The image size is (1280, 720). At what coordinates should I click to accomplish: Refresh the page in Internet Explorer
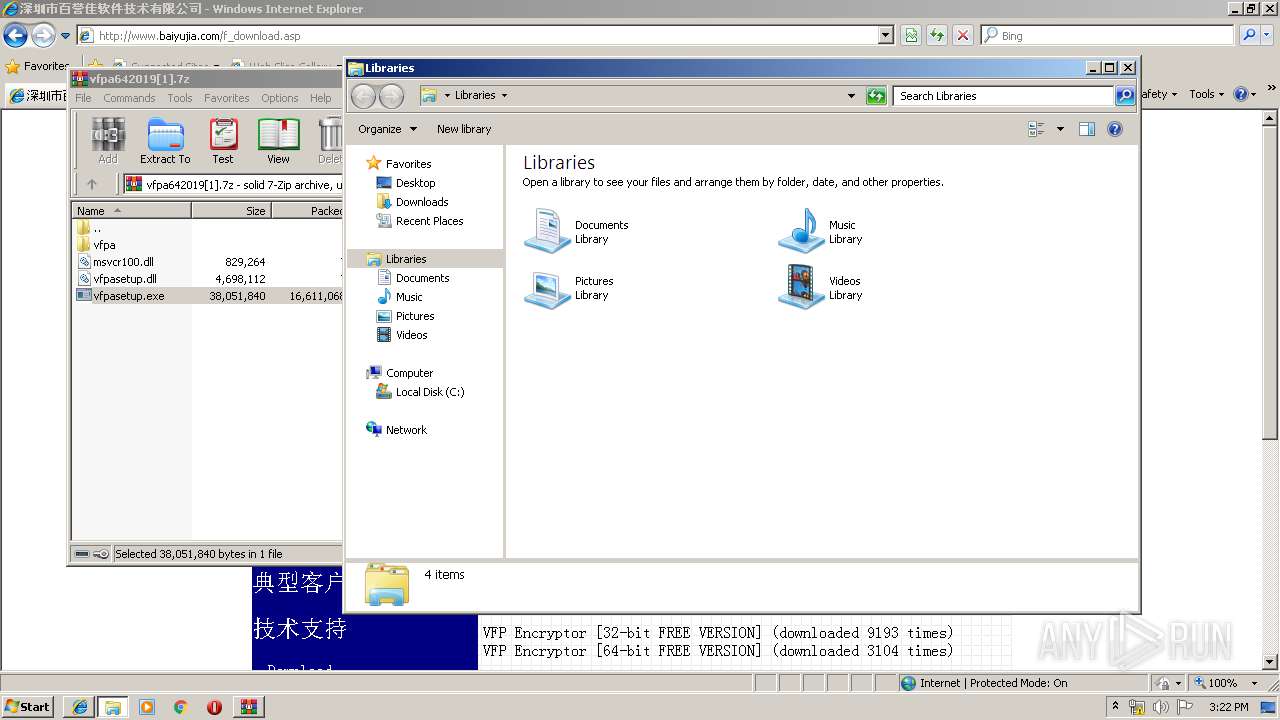(936, 36)
